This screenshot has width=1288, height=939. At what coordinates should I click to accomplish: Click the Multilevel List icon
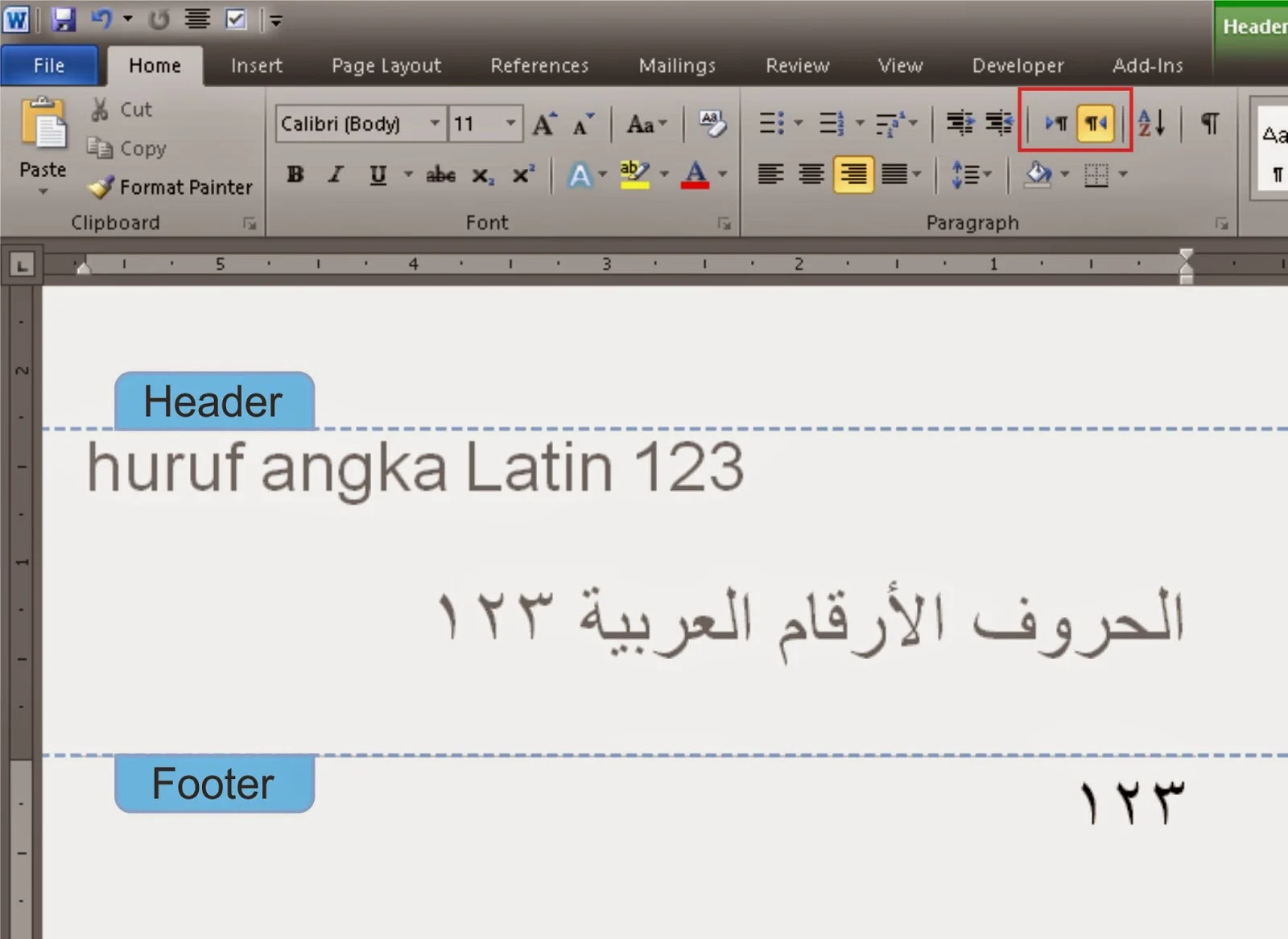point(889,123)
